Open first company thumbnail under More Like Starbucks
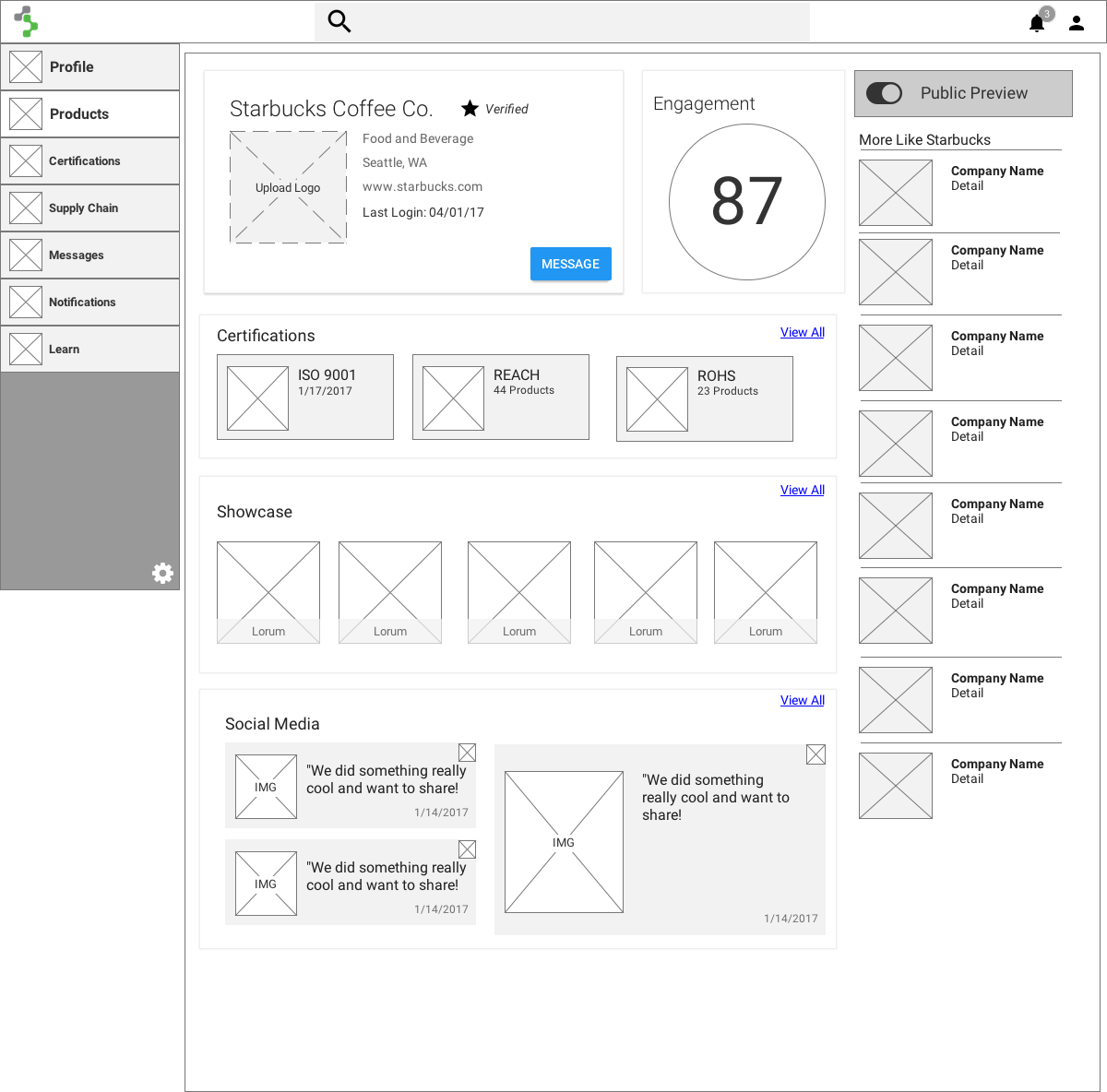1107x1092 pixels. click(896, 193)
